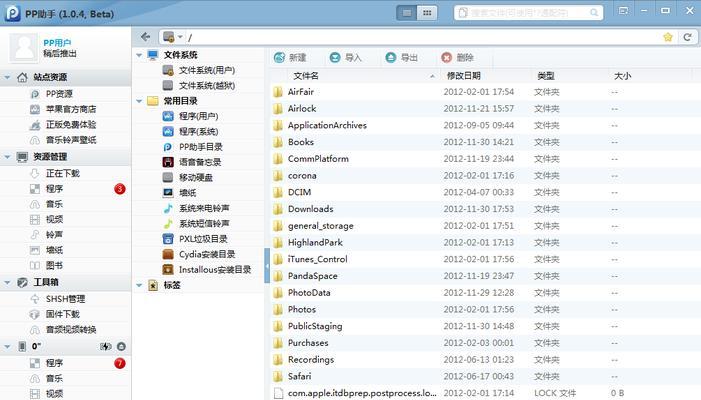The image size is (701, 400).
Task: Click the yellow favorite star icon
Action: 667,37
